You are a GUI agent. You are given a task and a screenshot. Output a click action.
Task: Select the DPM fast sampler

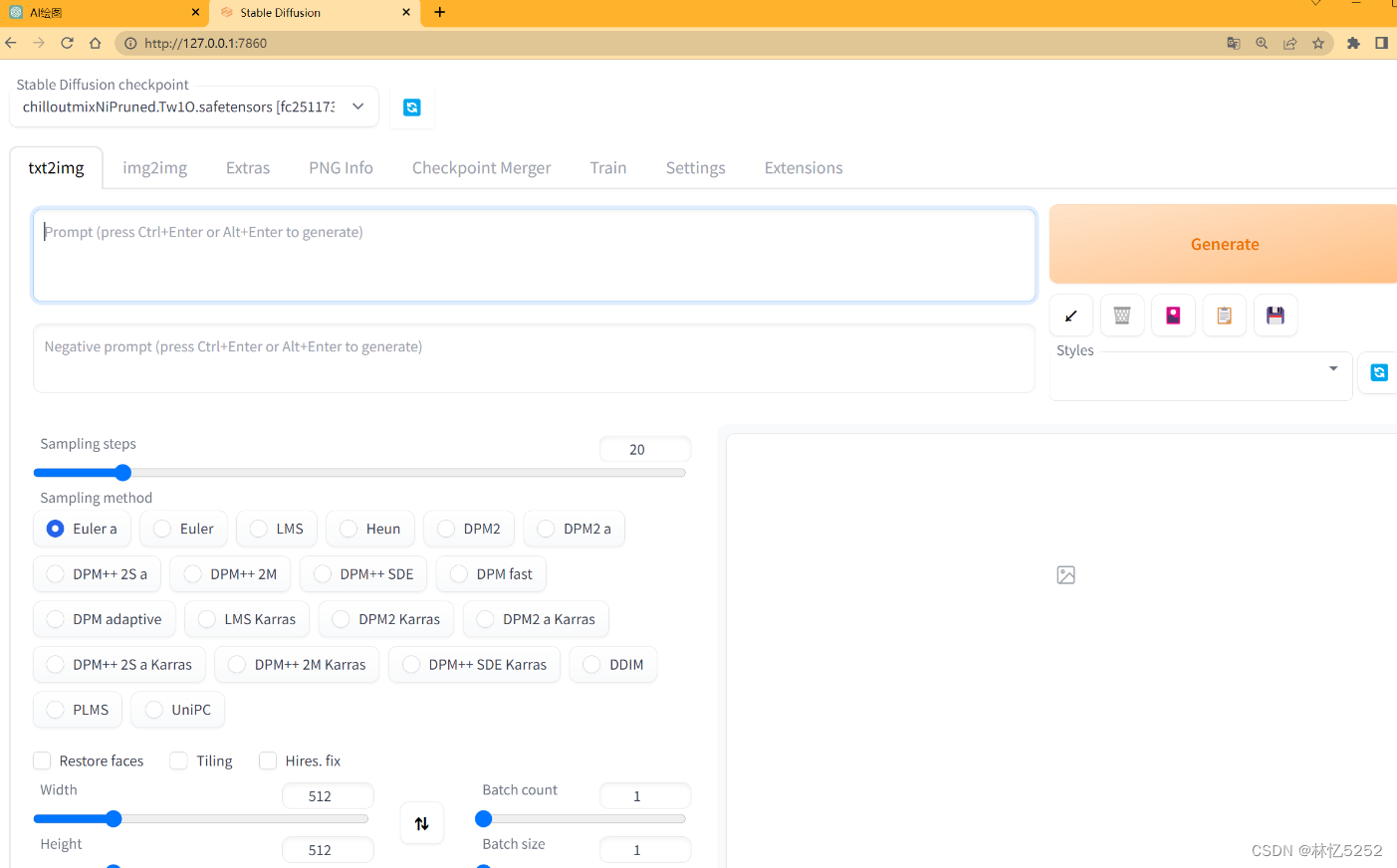(491, 574)
